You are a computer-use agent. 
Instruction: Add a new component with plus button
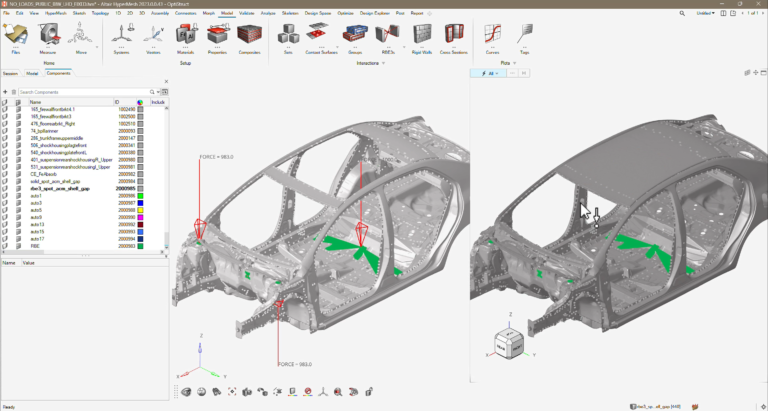click(5, 92)
